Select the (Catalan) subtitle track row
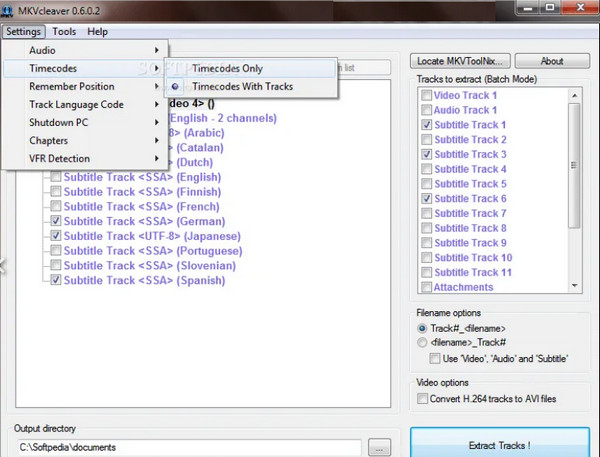The height and width of the screenshot is (457, 600). (196, 148)
